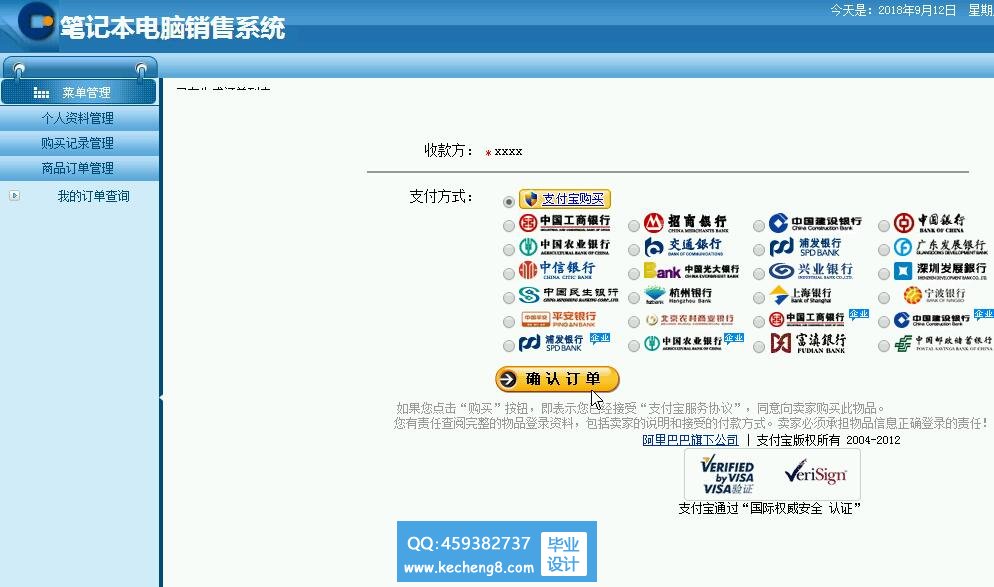Click the 中国光大银行 logo
The image size is (994, 587).
point(692,271)
